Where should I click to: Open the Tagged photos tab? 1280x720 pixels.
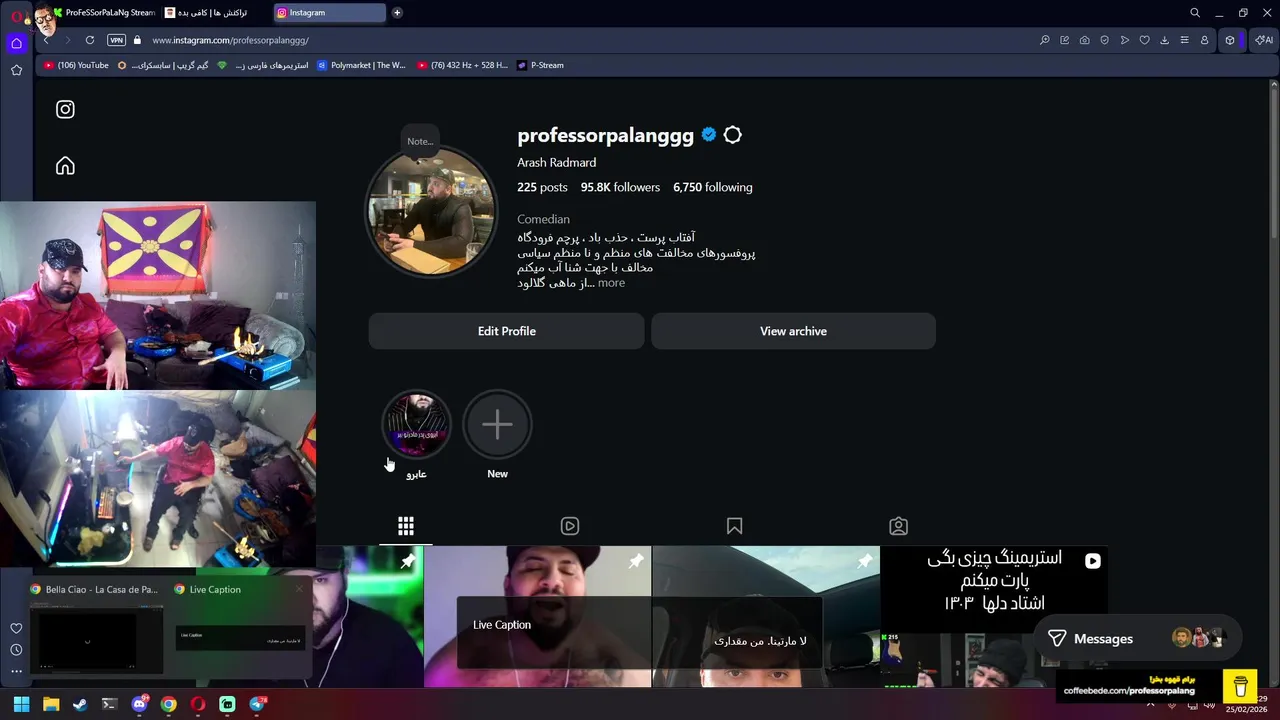point(898,526)
